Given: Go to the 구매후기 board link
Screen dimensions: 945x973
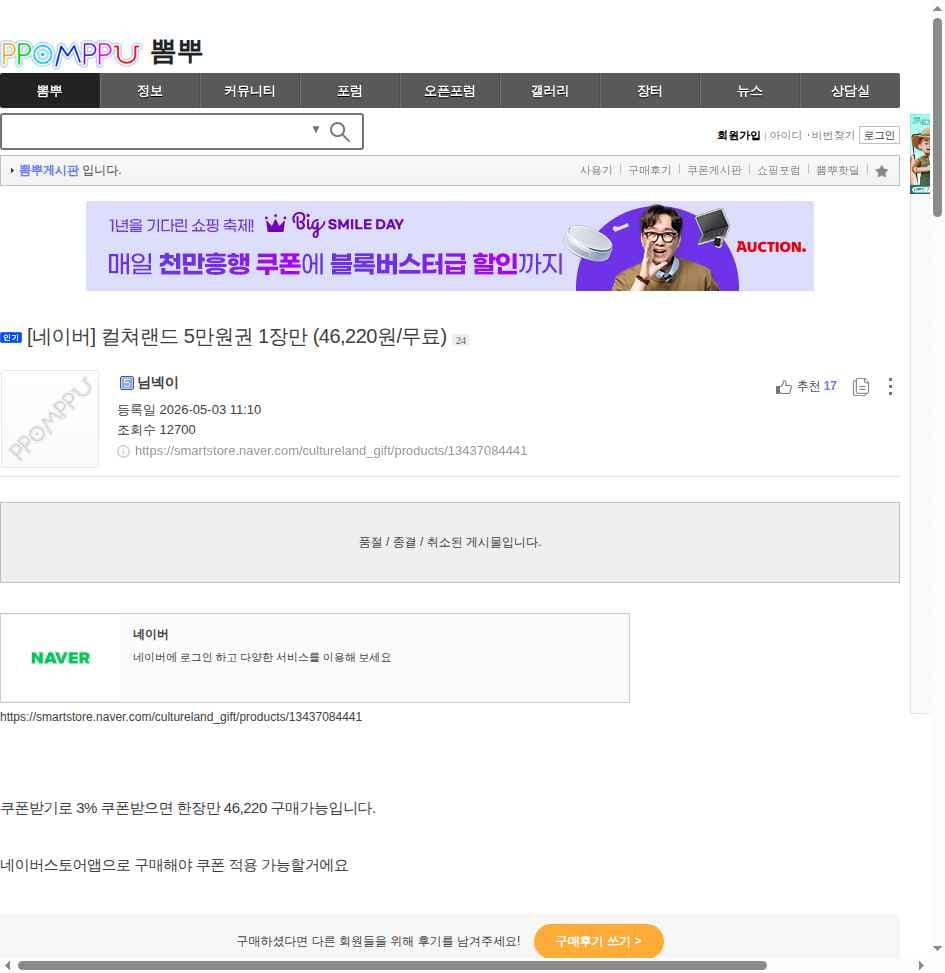Looking at the screenshot, I should pyautogui.click(x=649, y=170).
